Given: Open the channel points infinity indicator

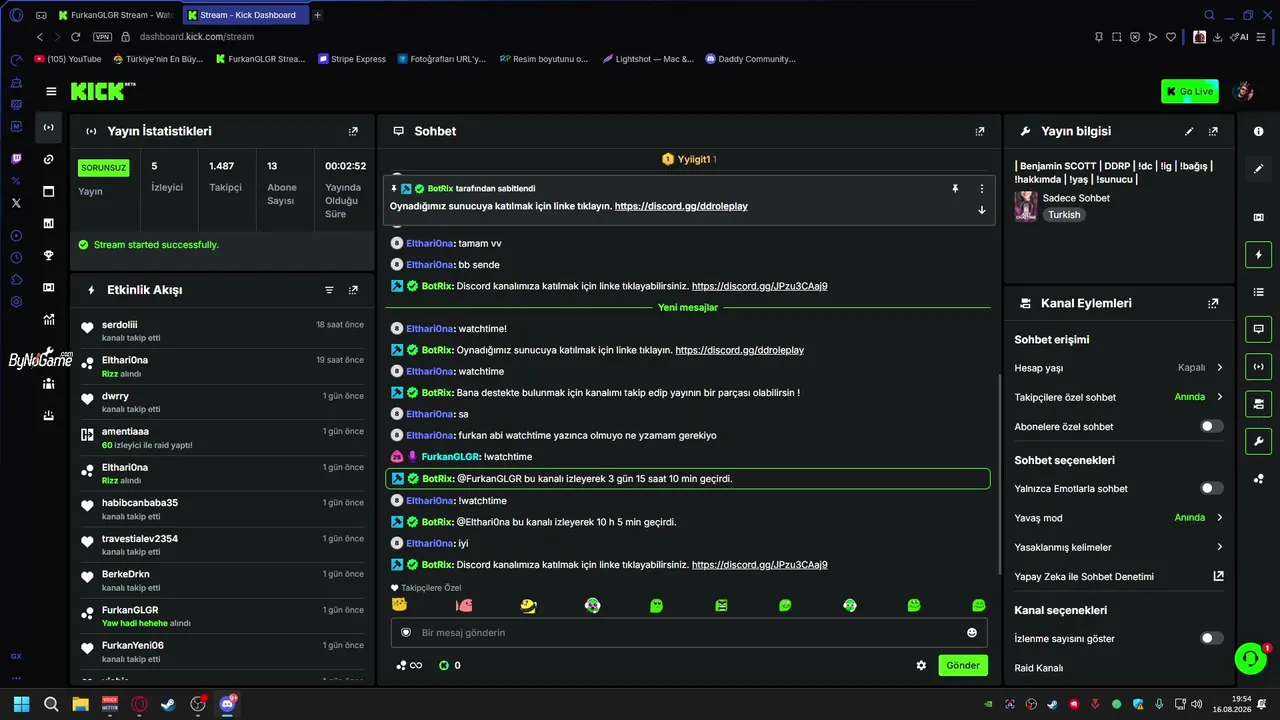Looking at the screenshot, I should [x=409, y=665].
